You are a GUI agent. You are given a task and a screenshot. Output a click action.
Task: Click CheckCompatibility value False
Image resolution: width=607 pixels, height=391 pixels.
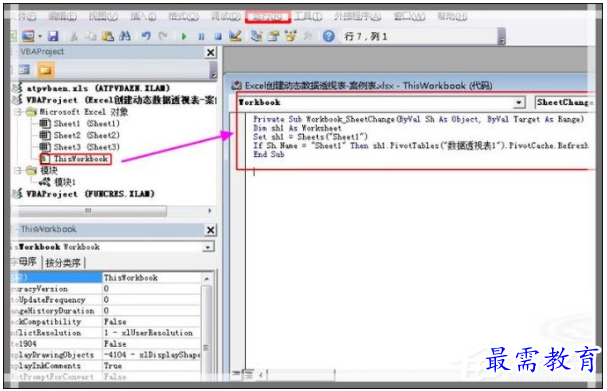pos(151,322)
